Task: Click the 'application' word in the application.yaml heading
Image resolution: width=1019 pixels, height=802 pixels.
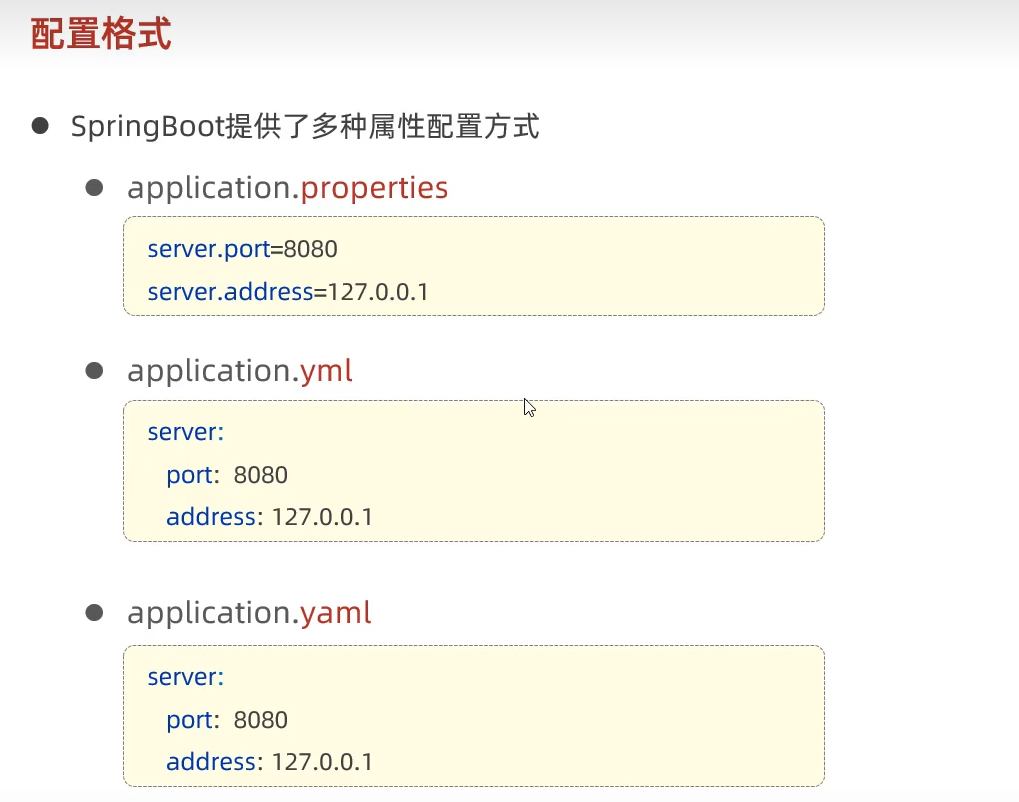Action: point(209,614)
